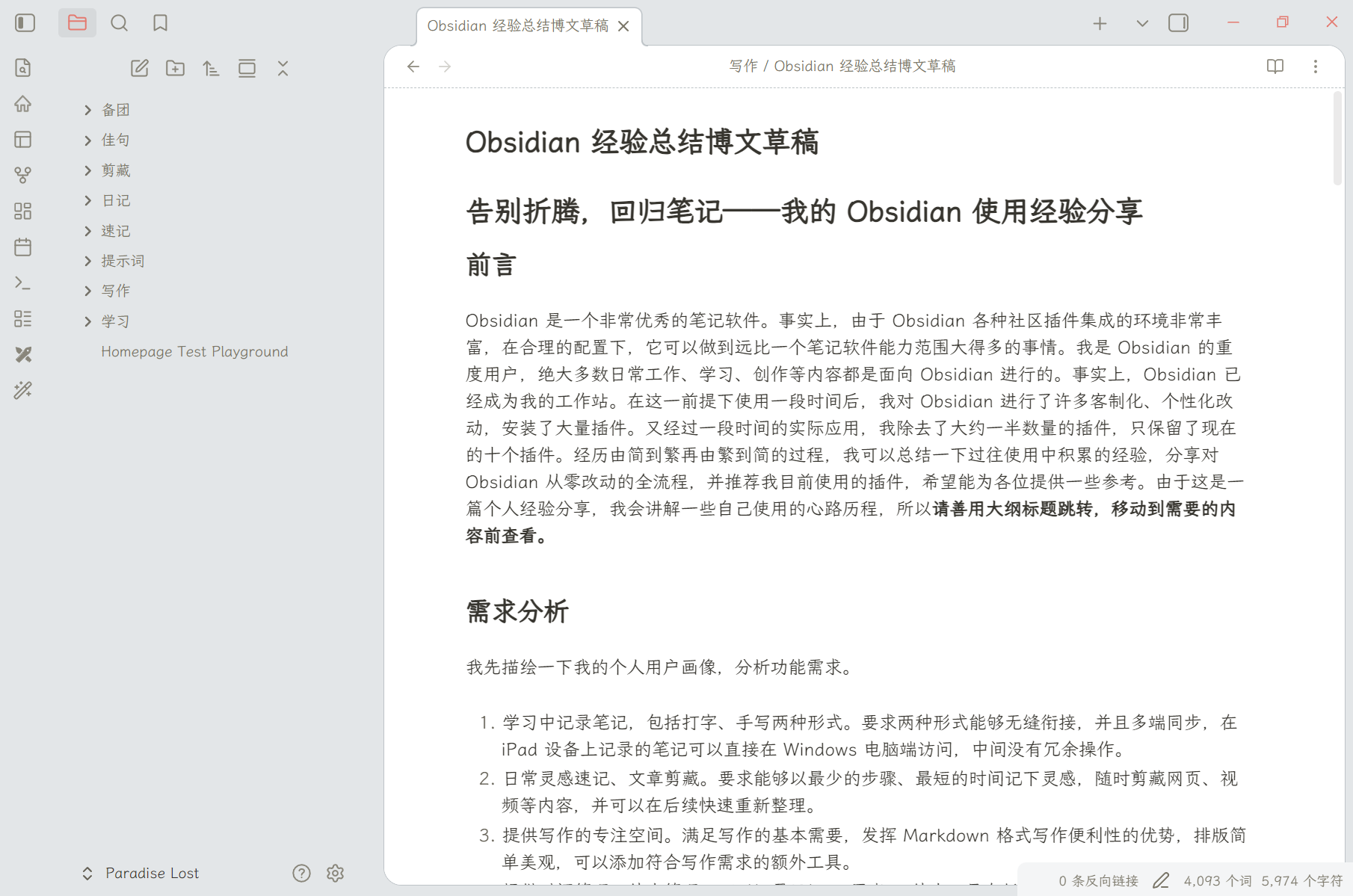Viewport: 1353px width, 896px height.
Task: Select the Obsidian 经验总结博文草稿 tab
Action: pyautogui.click(x=517, y=26)
